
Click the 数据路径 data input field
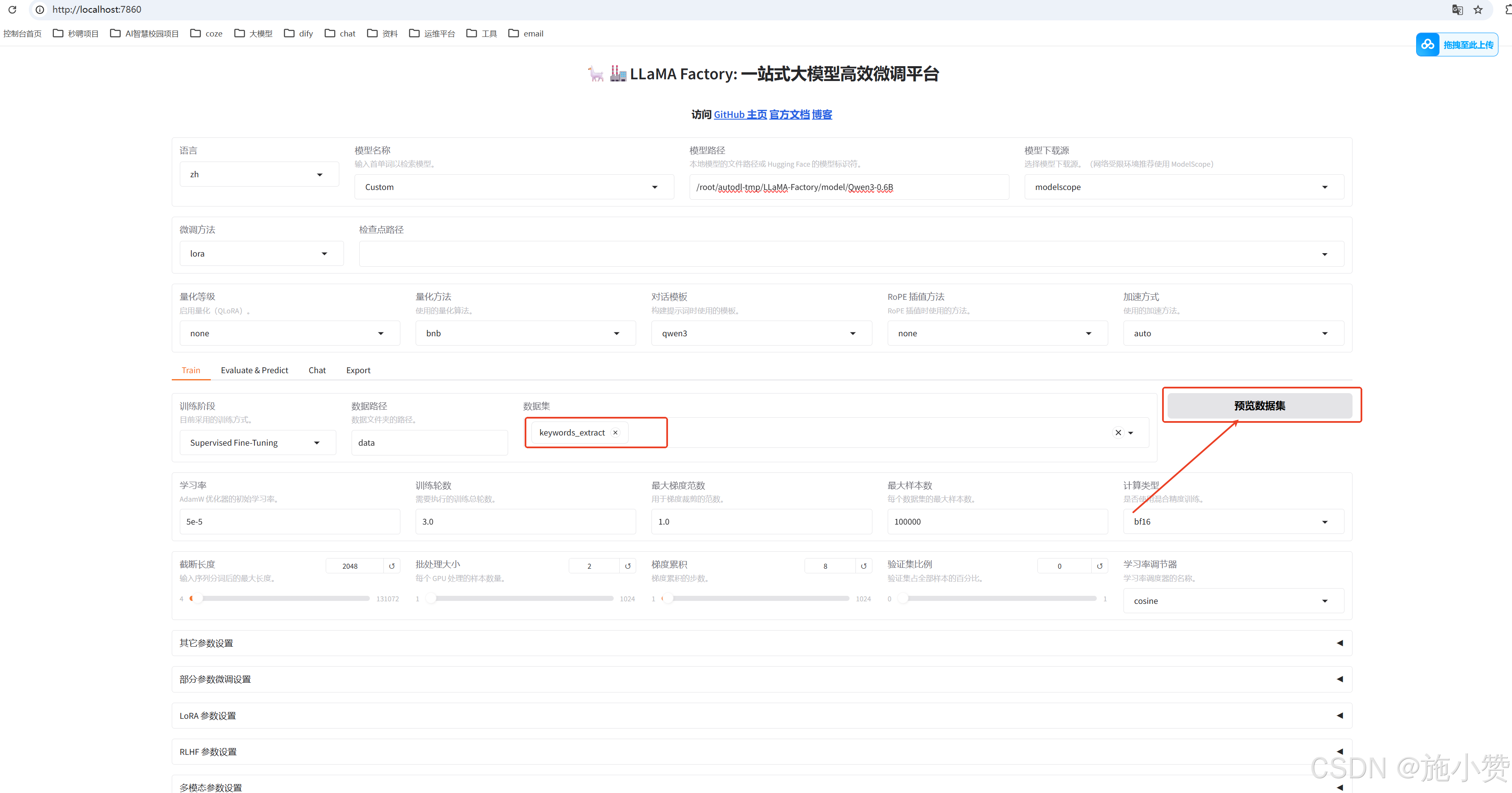429,443
